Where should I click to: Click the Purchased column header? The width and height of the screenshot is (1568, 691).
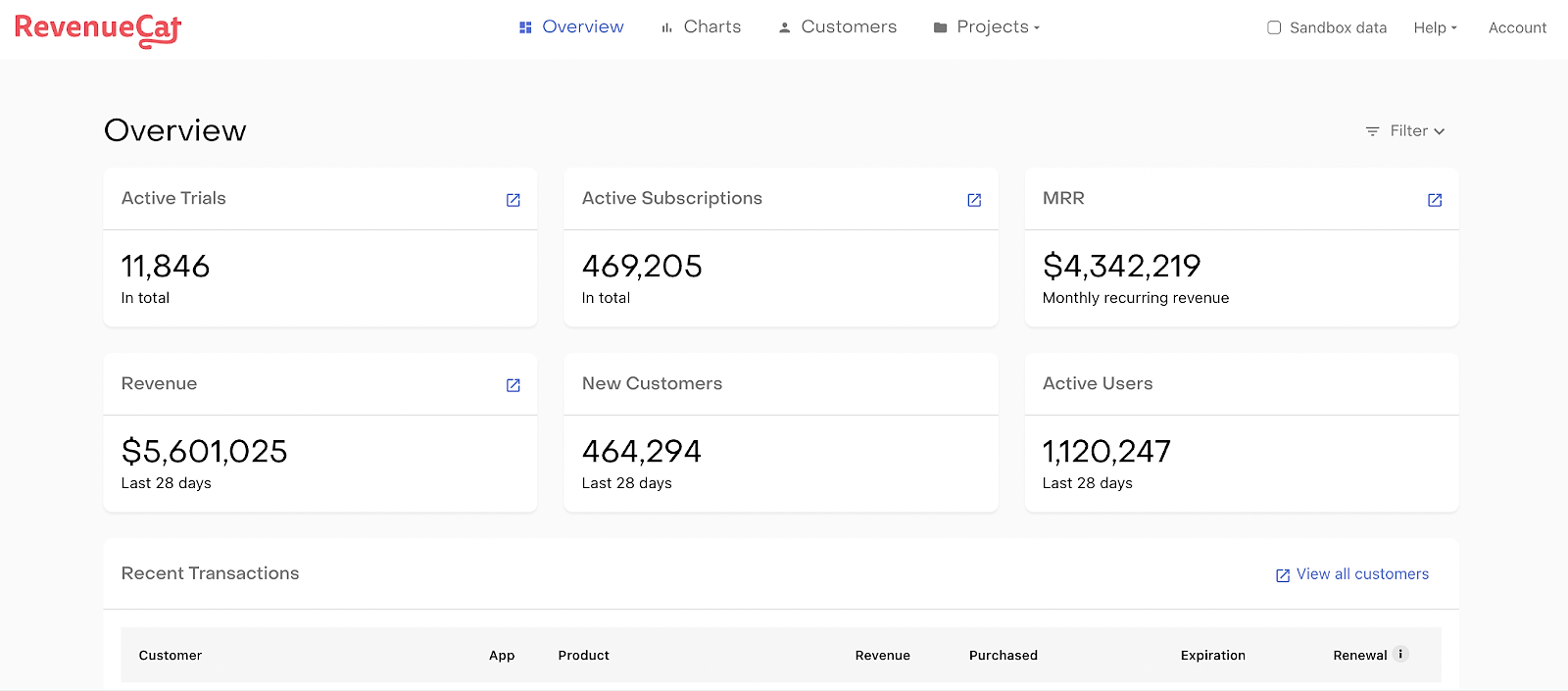1004,655
